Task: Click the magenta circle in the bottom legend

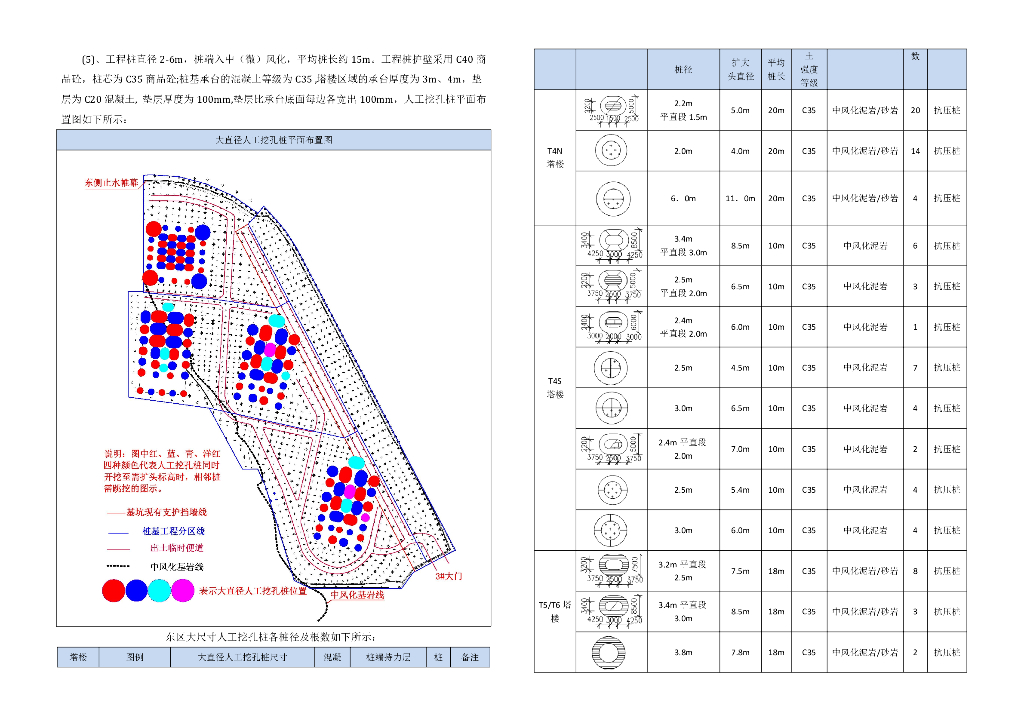Action: (x=182, y=590)
